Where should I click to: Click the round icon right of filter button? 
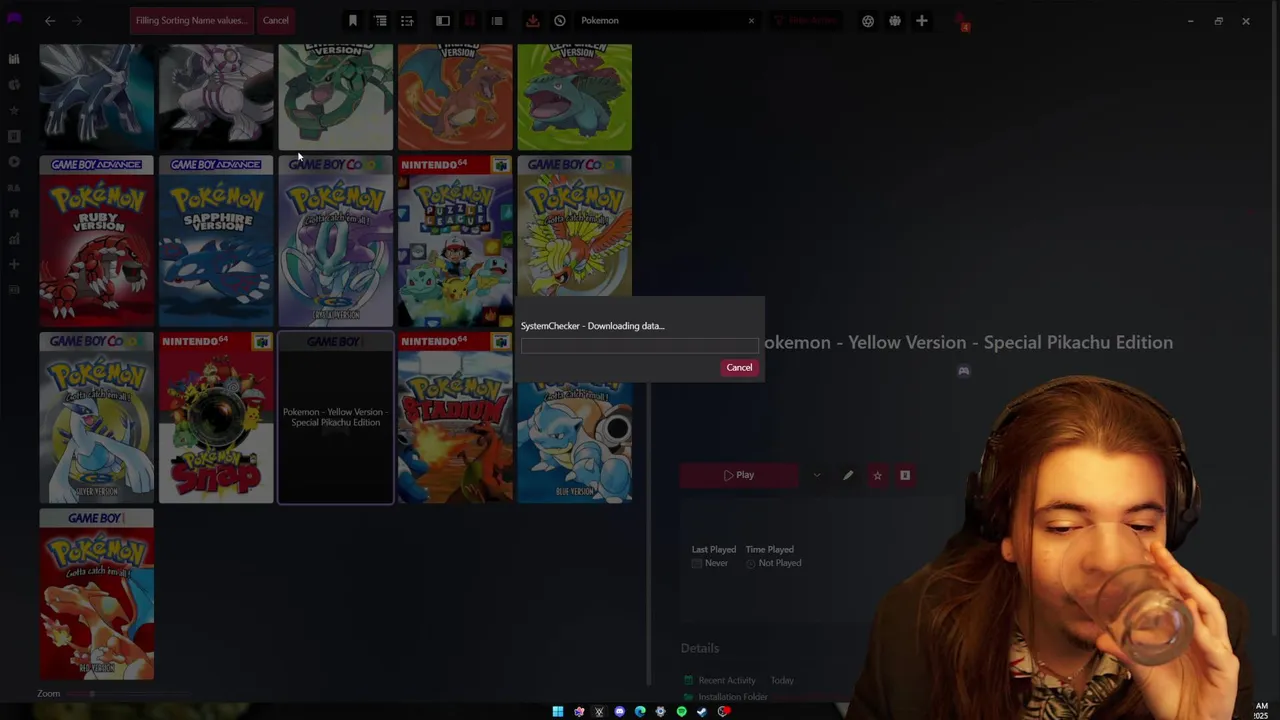point(868,20)
